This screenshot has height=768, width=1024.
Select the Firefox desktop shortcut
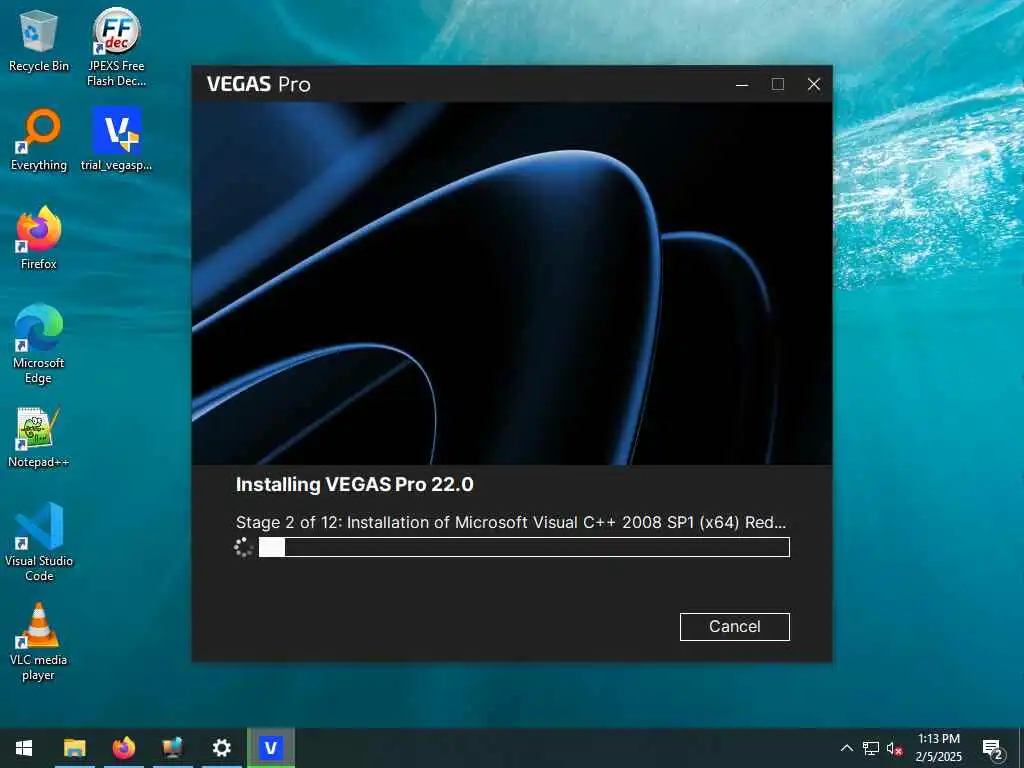(x=39, y=238)
